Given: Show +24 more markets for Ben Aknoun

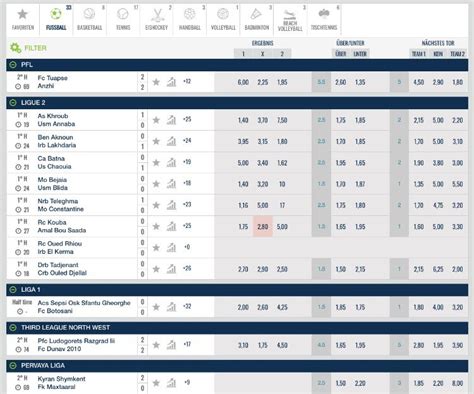Looking at the screenshot, I should click(187, 141).
